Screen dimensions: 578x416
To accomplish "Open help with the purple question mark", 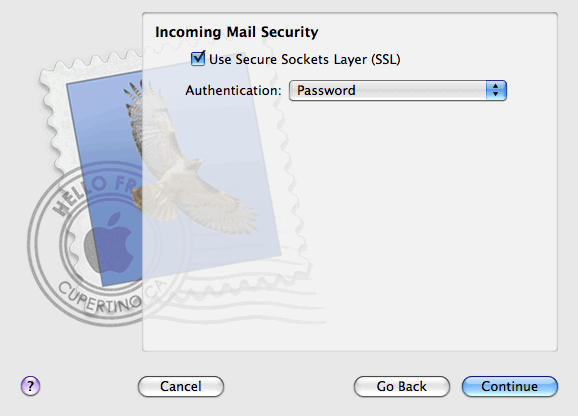I will pos(30,386).
